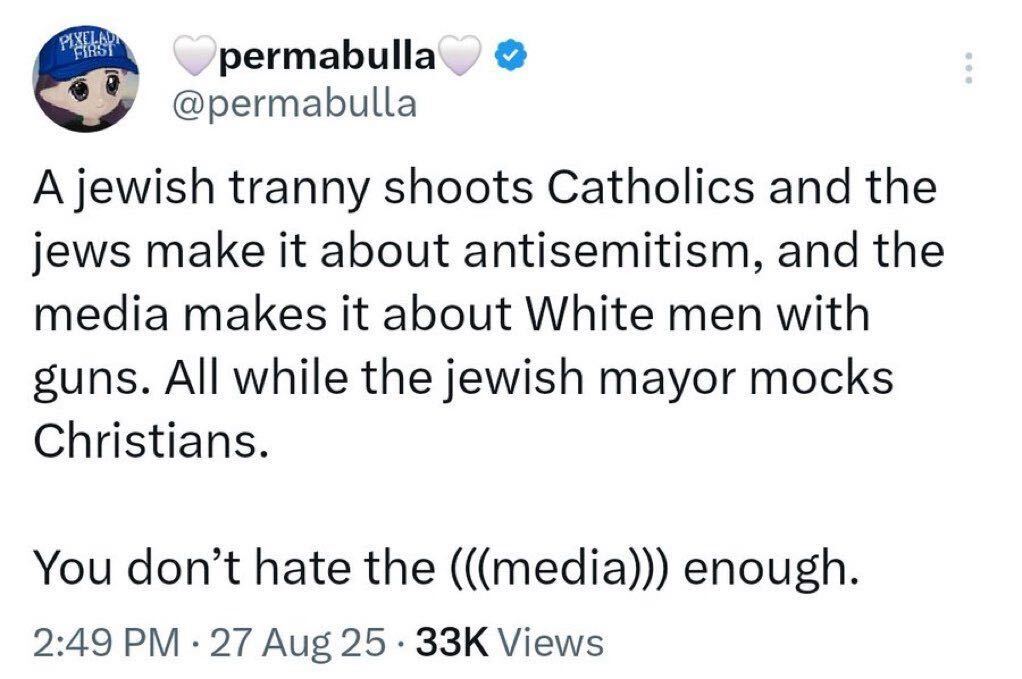
Task: Open the three-dot more options menu
Action: (967, 68)
